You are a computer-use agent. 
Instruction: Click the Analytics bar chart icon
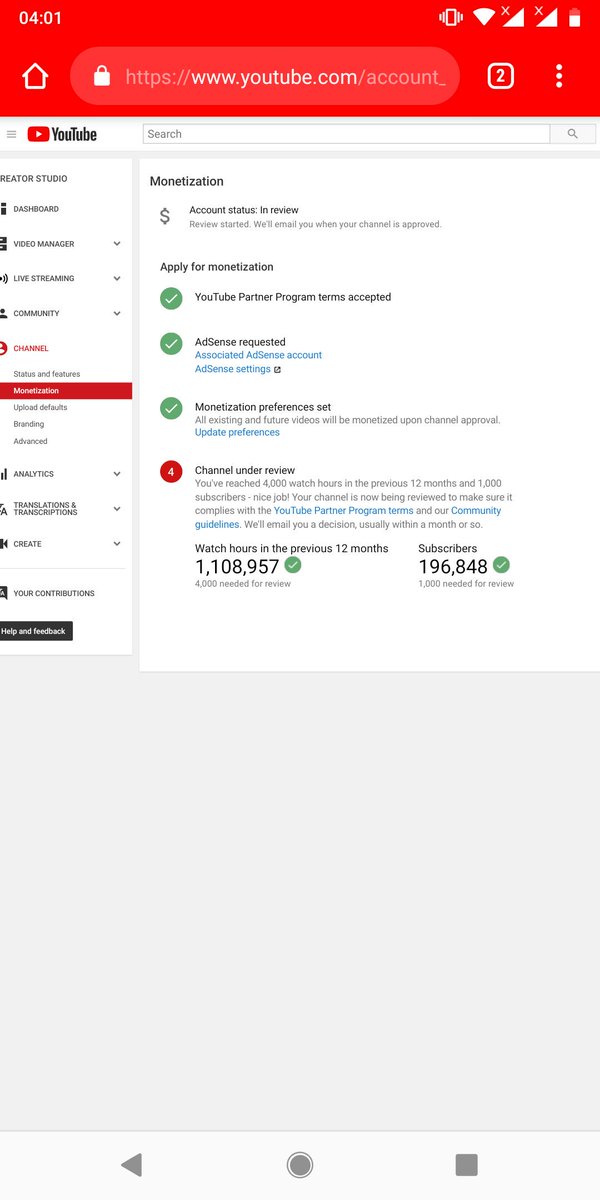pos(3,474)
